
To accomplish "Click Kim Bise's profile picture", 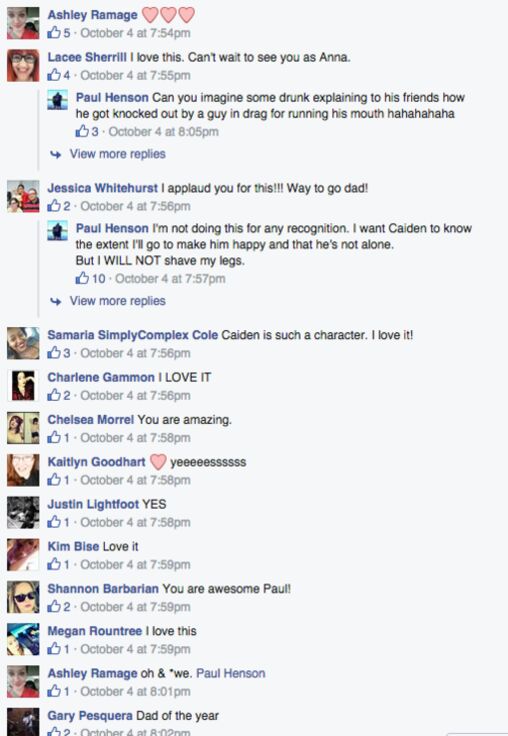I will point(23,555).
